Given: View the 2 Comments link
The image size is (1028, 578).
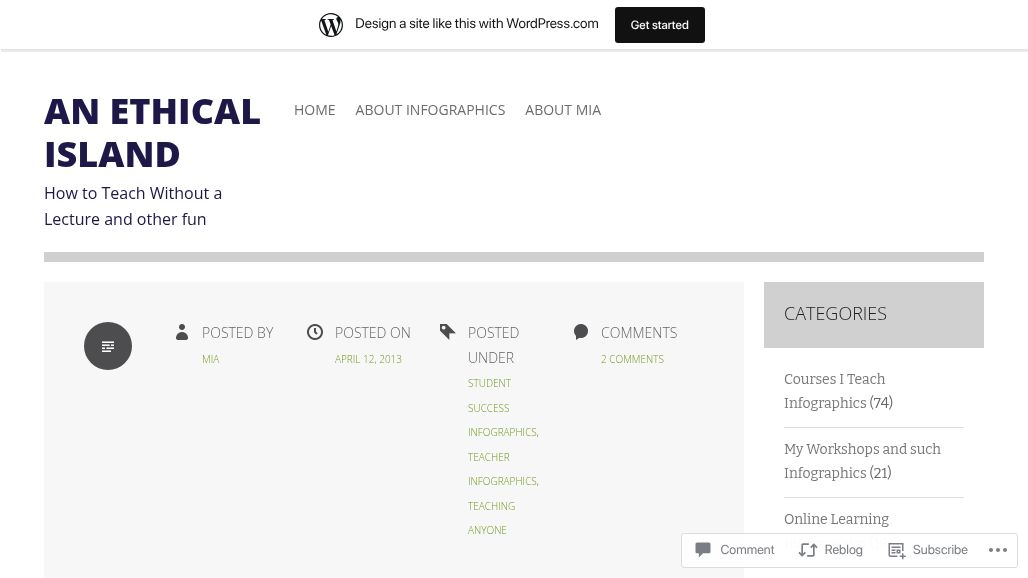Looking at the screenshot, I should pyautogui.click(x=632, y=359).
